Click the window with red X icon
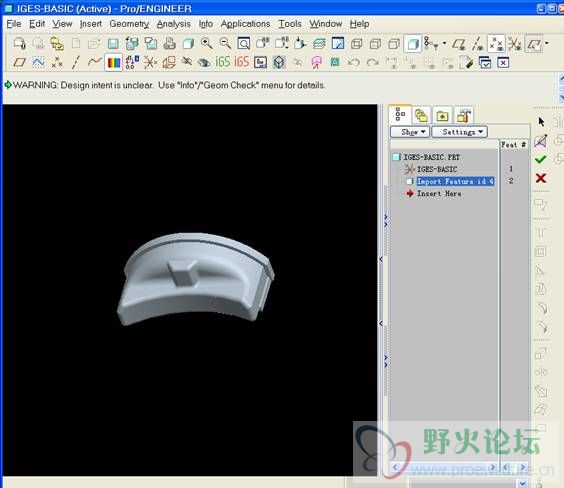 coord(503,63)
